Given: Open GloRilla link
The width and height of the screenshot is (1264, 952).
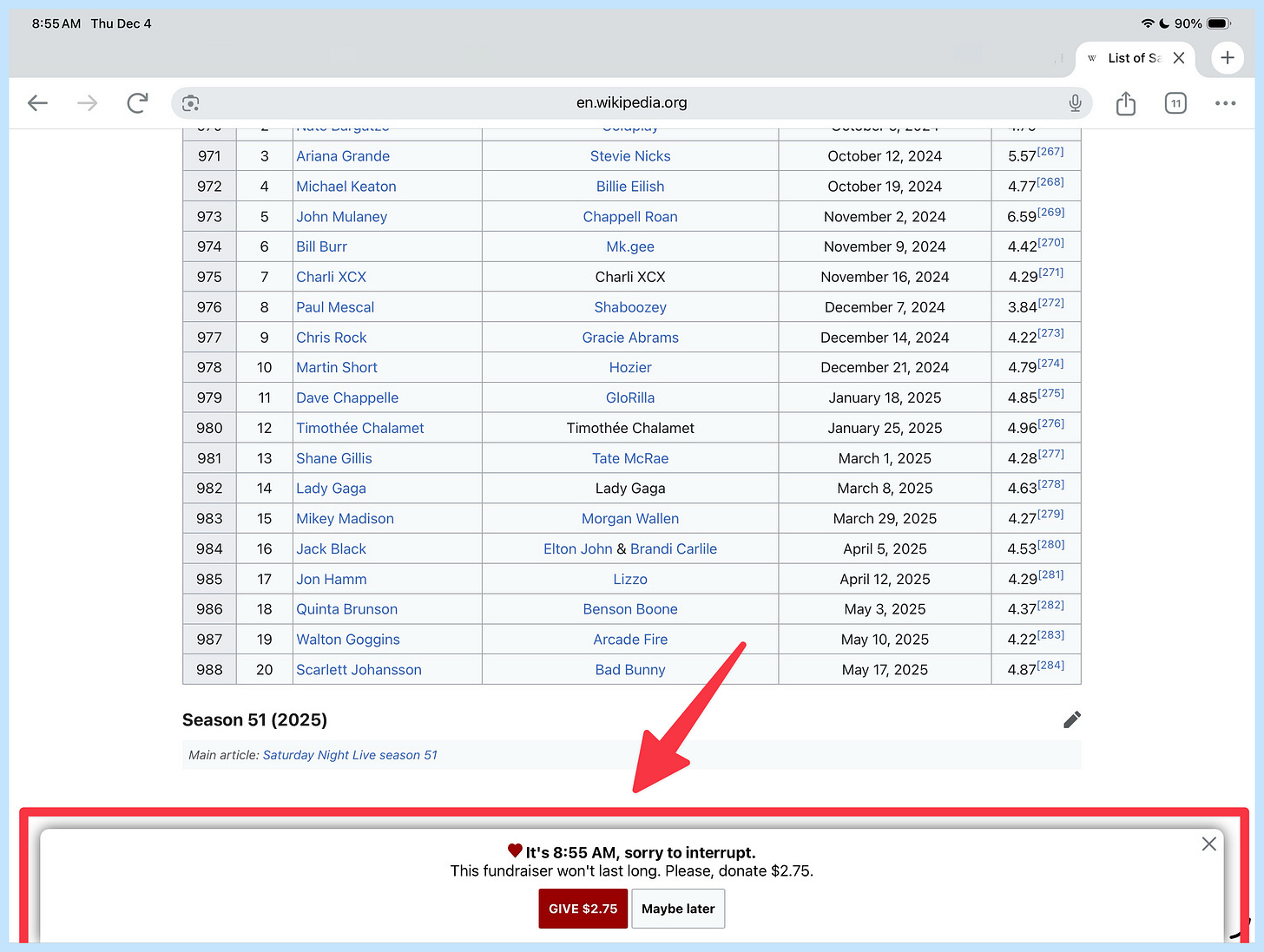Looking at the screenshot, I should click(630, 397).
